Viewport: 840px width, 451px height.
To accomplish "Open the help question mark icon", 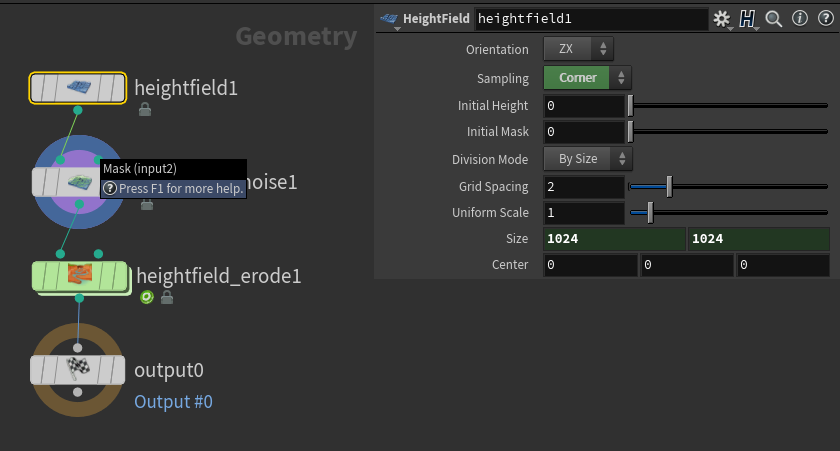I will [824, 18].
